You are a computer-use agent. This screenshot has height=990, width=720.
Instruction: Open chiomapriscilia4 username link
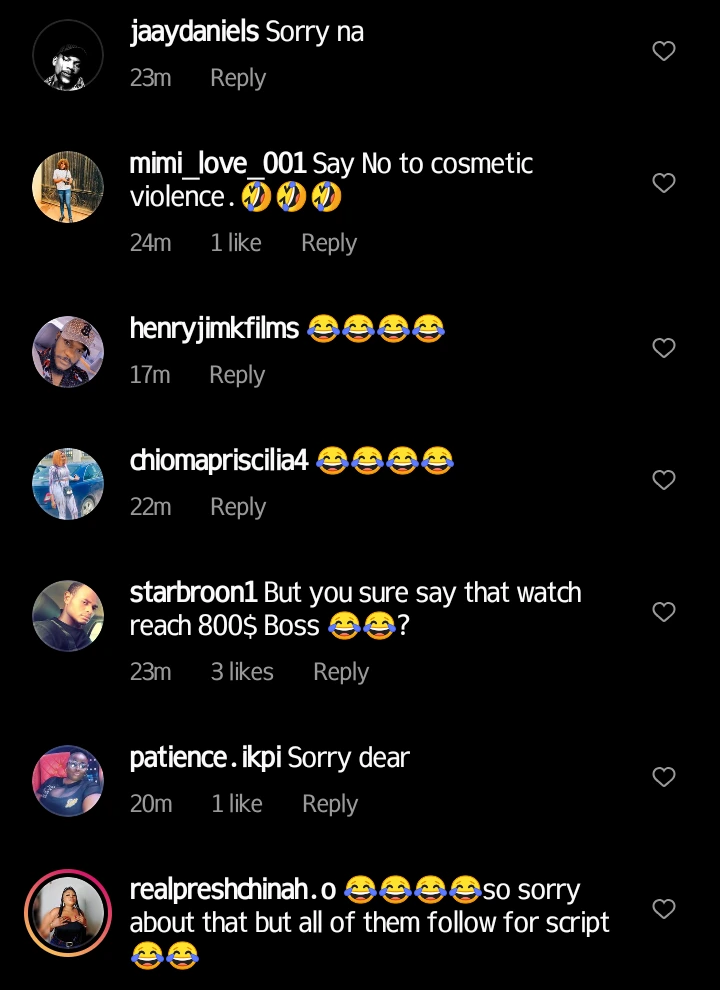point(219,460)
